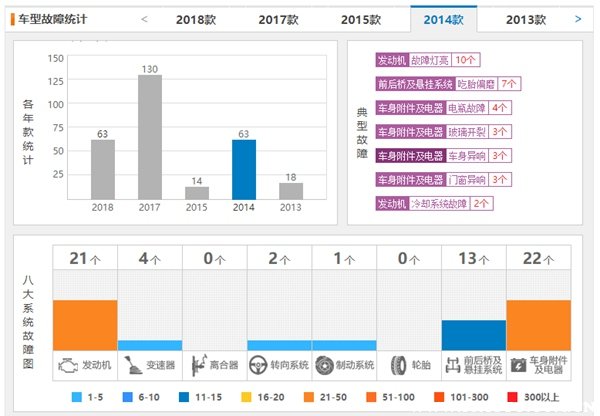This screenshot has height=416, width=600.
Task: Select the 车身附件及电器 battery icon
Action: pyautogui.click(x=518, y=365)
